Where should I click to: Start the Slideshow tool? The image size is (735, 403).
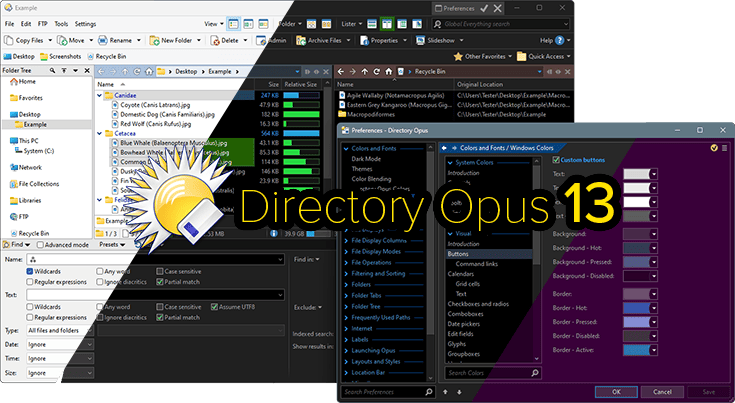click(x=435, y=40)
